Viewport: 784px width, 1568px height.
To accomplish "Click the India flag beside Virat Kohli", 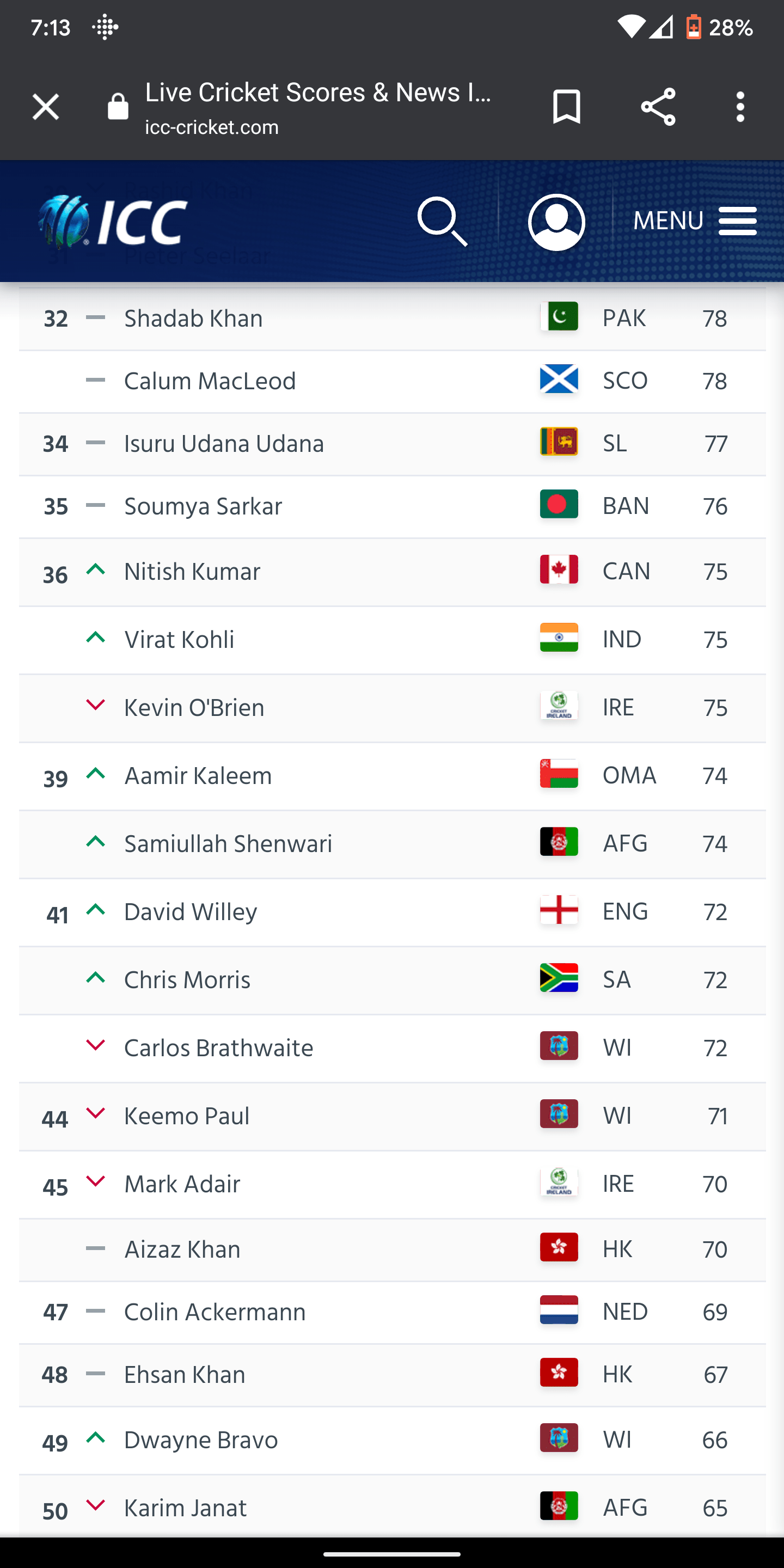I will [558, 639].
